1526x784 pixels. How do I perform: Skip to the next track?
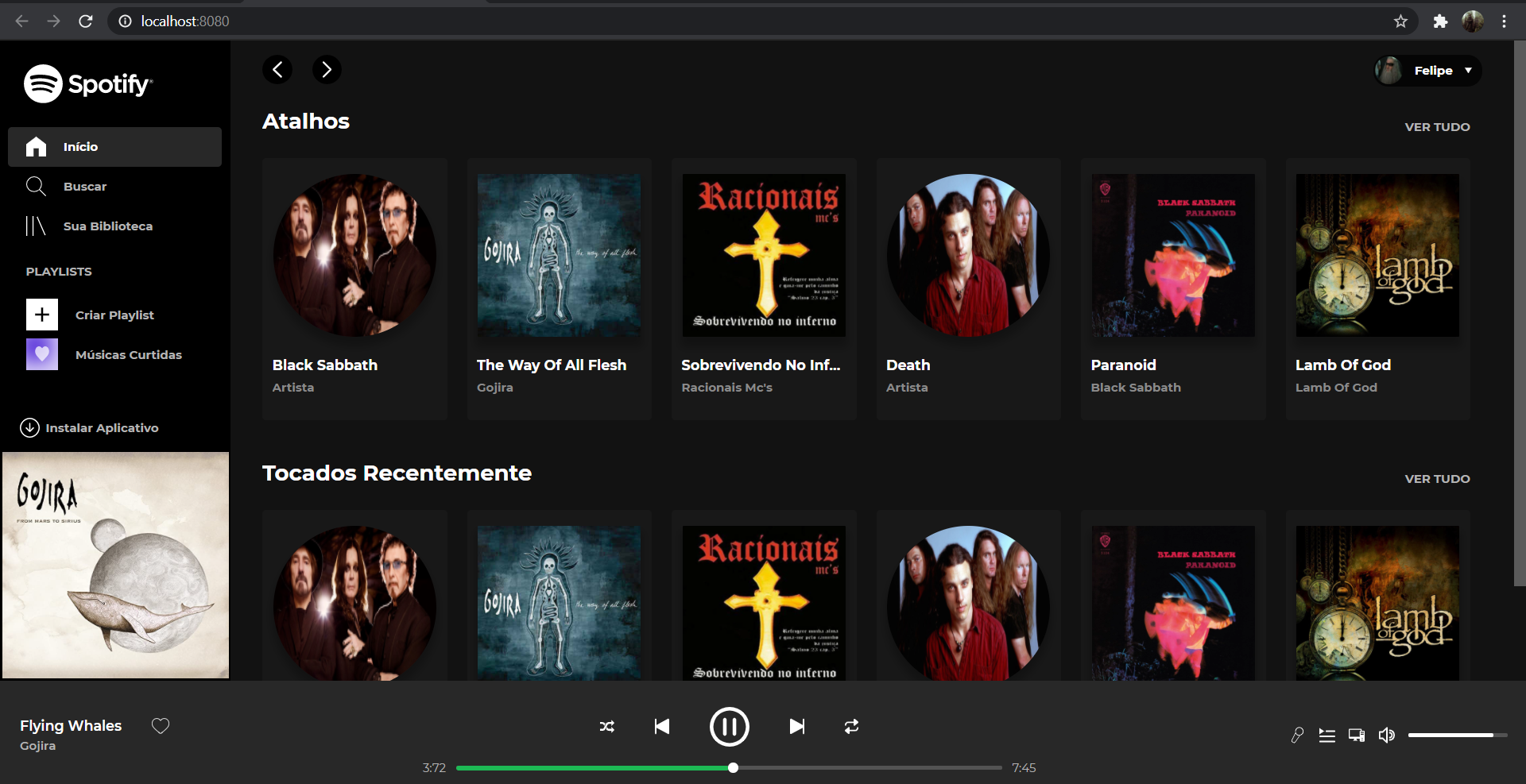pos(796,727)
